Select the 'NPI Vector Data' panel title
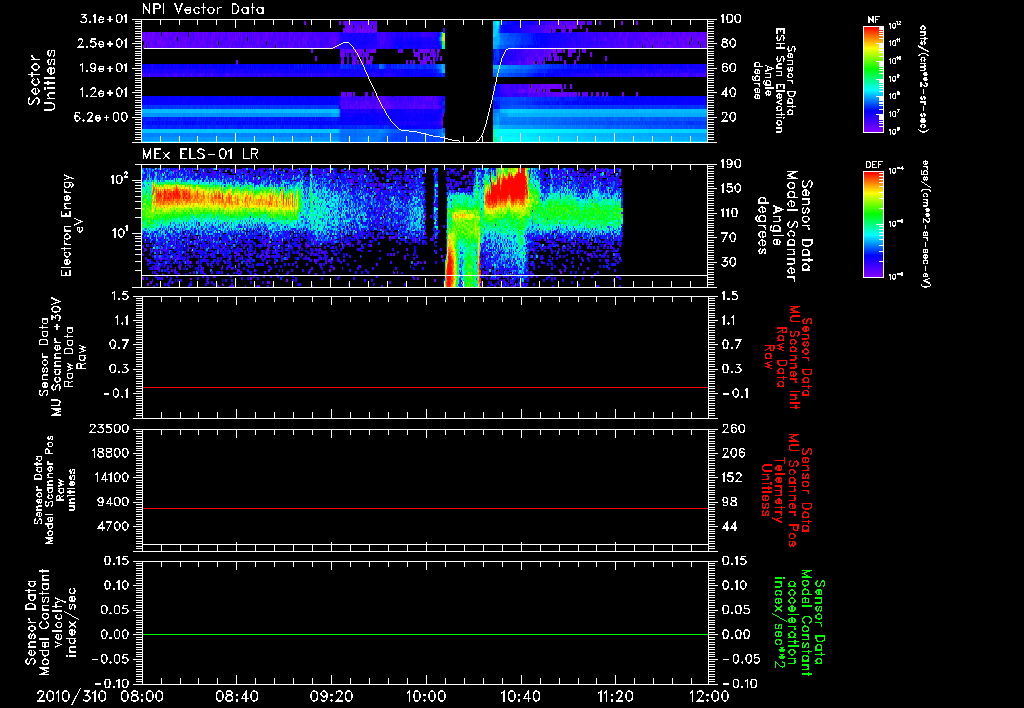The width and height of the screenshot is (1024, 708). pyautogui.click(x=203, y=9)
